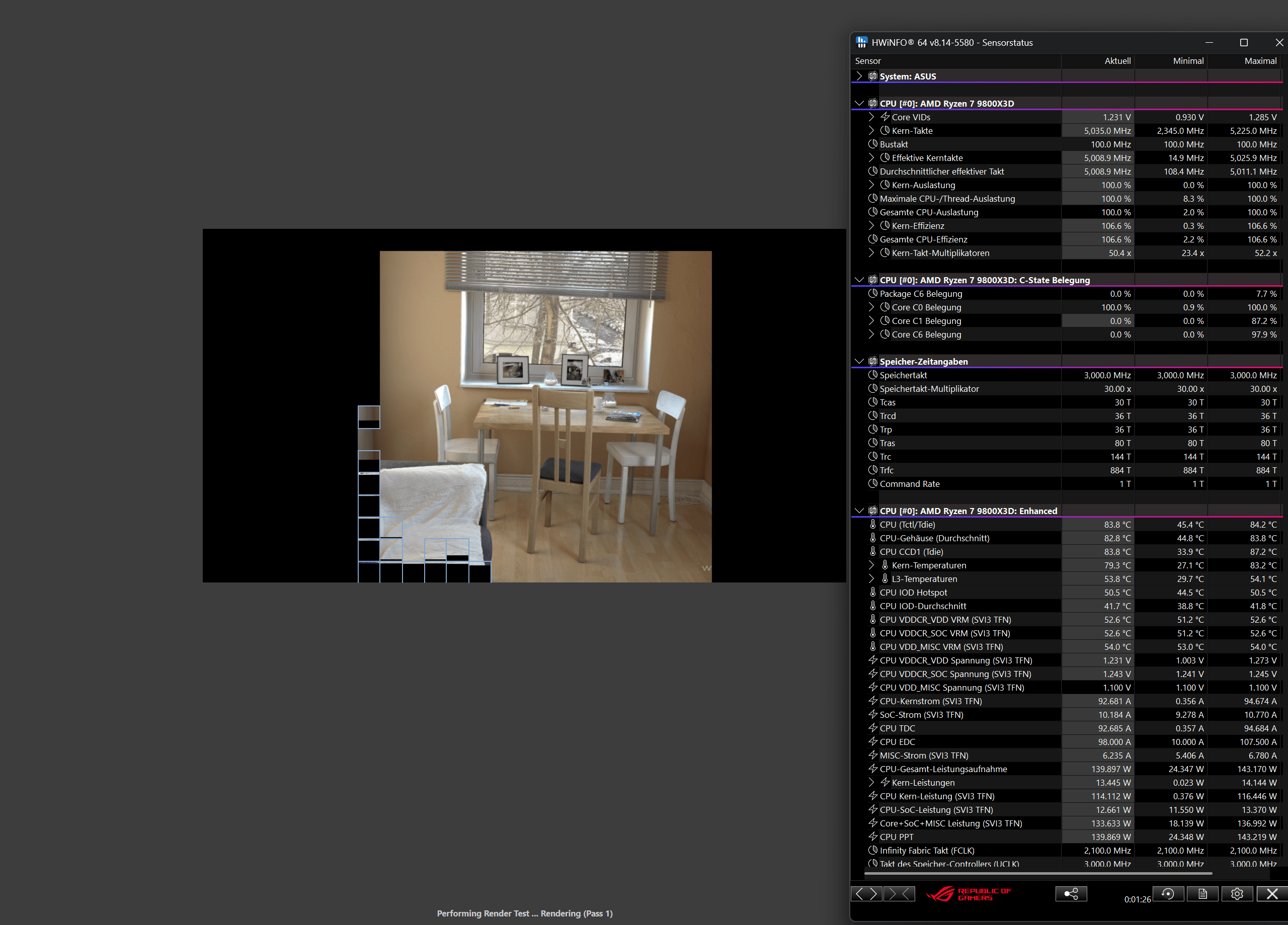Select the CPU (Tctl/Tdie) sensor row

point(907,525)
